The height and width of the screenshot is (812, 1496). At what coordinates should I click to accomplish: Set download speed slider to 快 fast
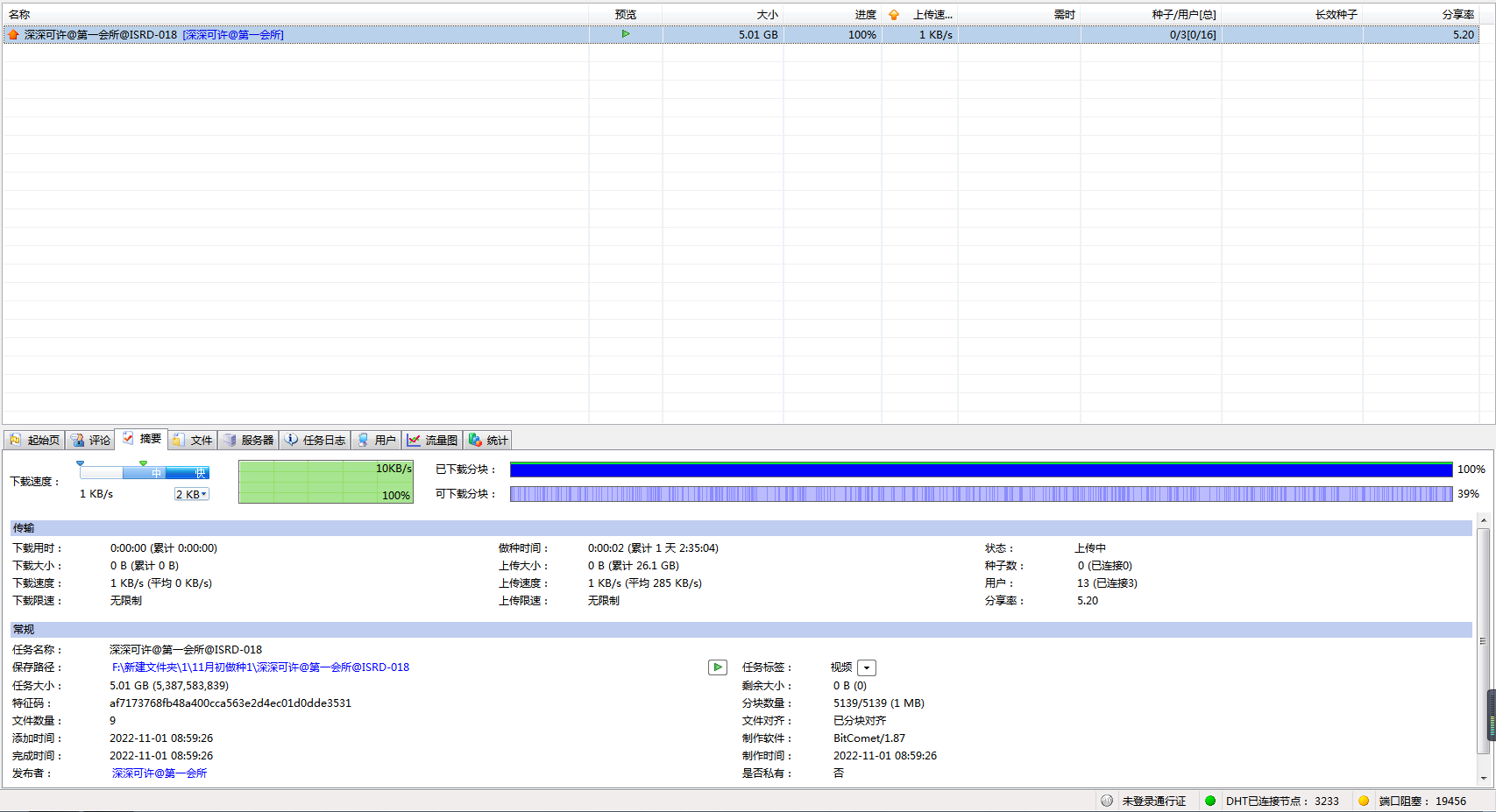[200, 473]
